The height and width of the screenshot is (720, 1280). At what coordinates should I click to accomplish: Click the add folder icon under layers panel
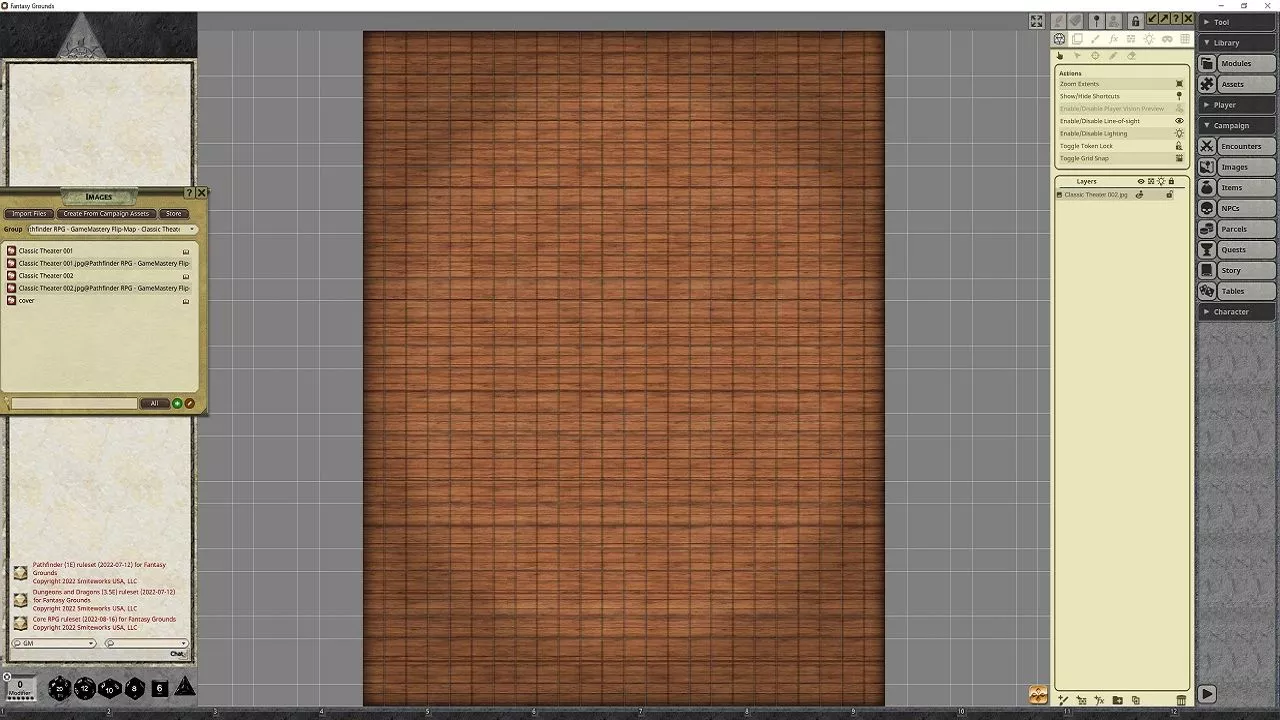1117,700
